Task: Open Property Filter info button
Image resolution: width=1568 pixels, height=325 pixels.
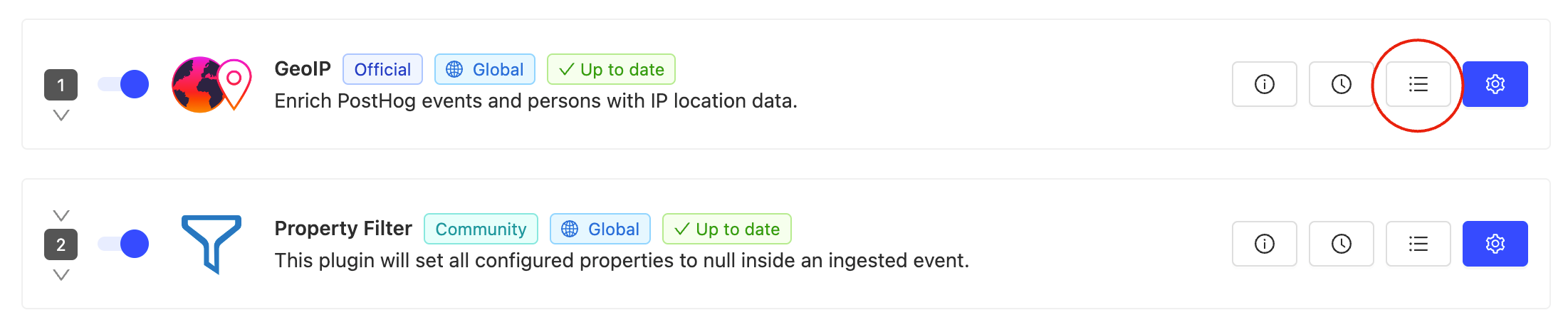Action: pos(1264,244)
